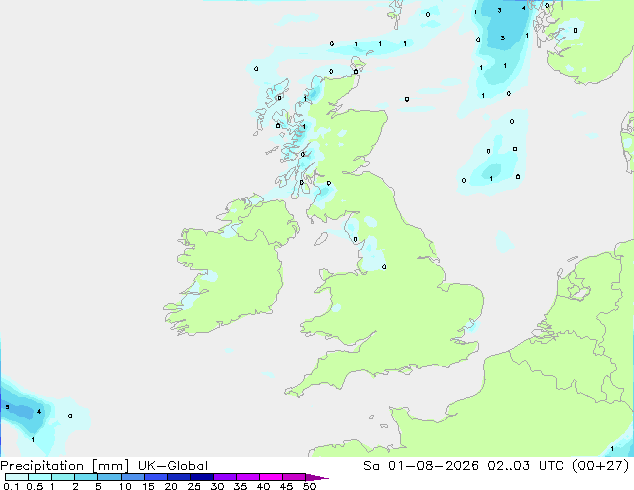This screenshot has height=490, width=634.
Task: Click the '(00+27)' forecast offset label
Action: tap(601, 466)
